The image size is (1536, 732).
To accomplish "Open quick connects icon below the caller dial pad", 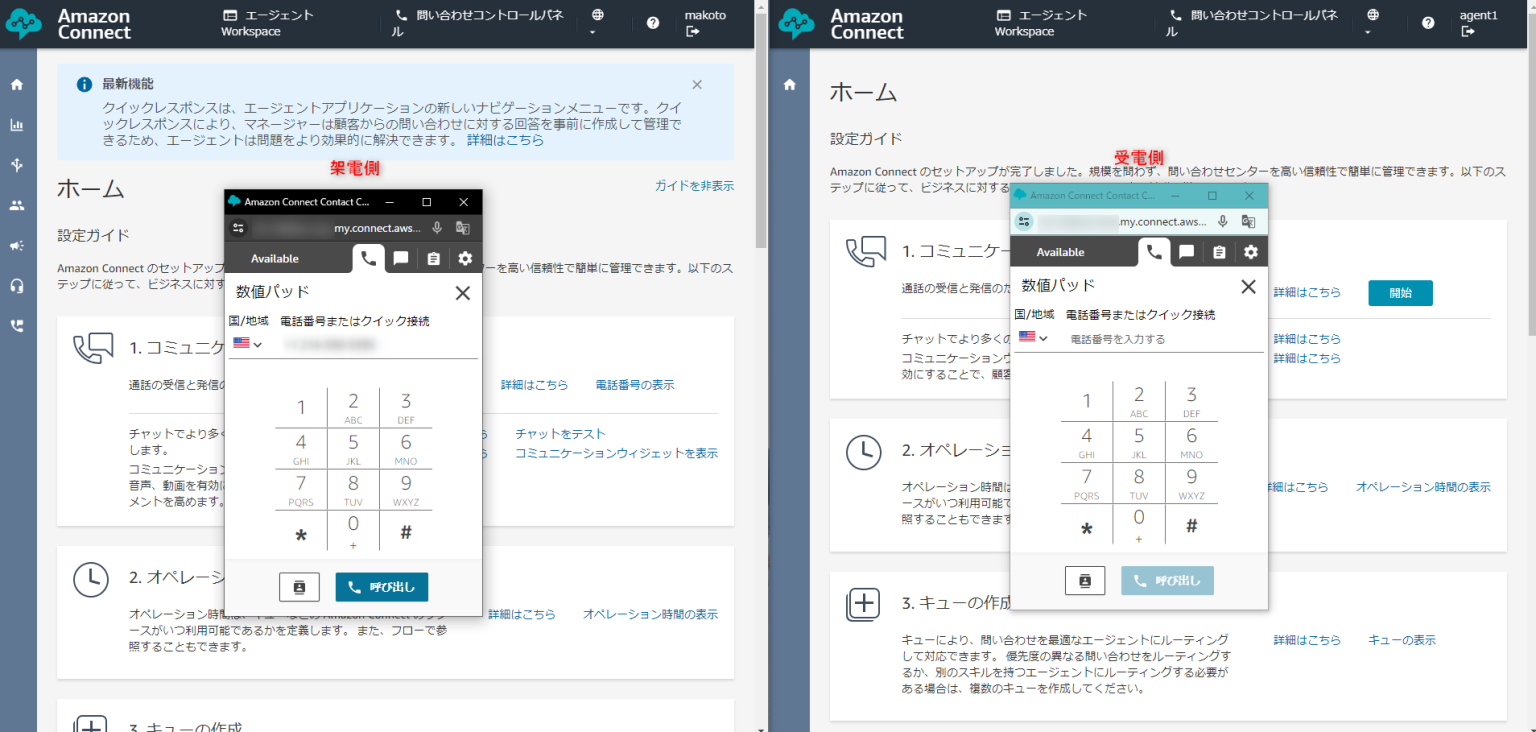I will (299, 587).
